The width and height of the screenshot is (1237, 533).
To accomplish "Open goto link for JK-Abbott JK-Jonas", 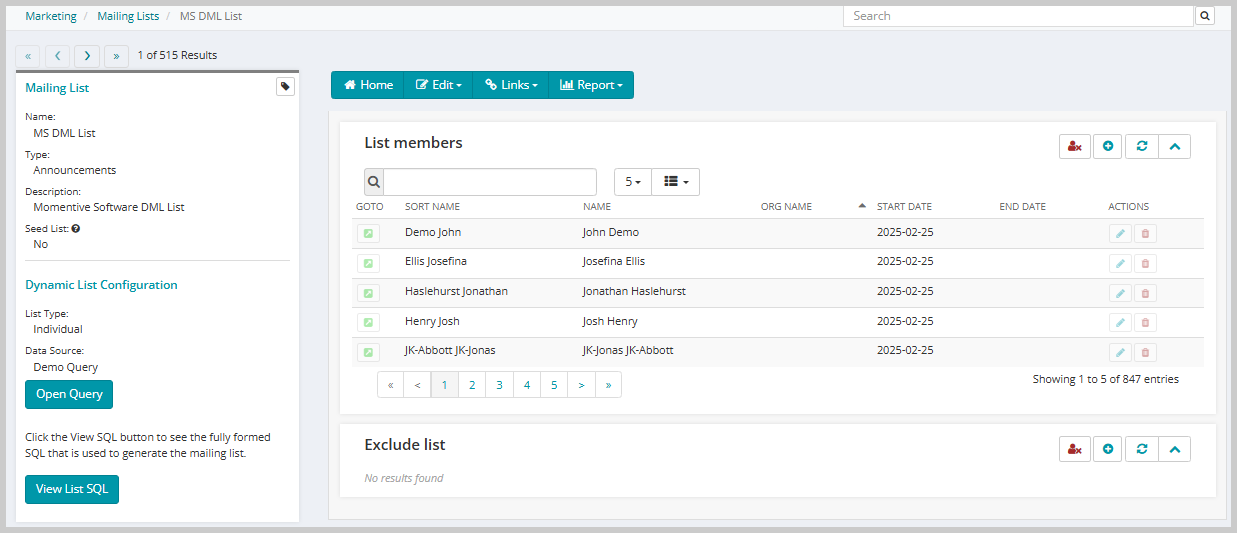I will [368, 352].
